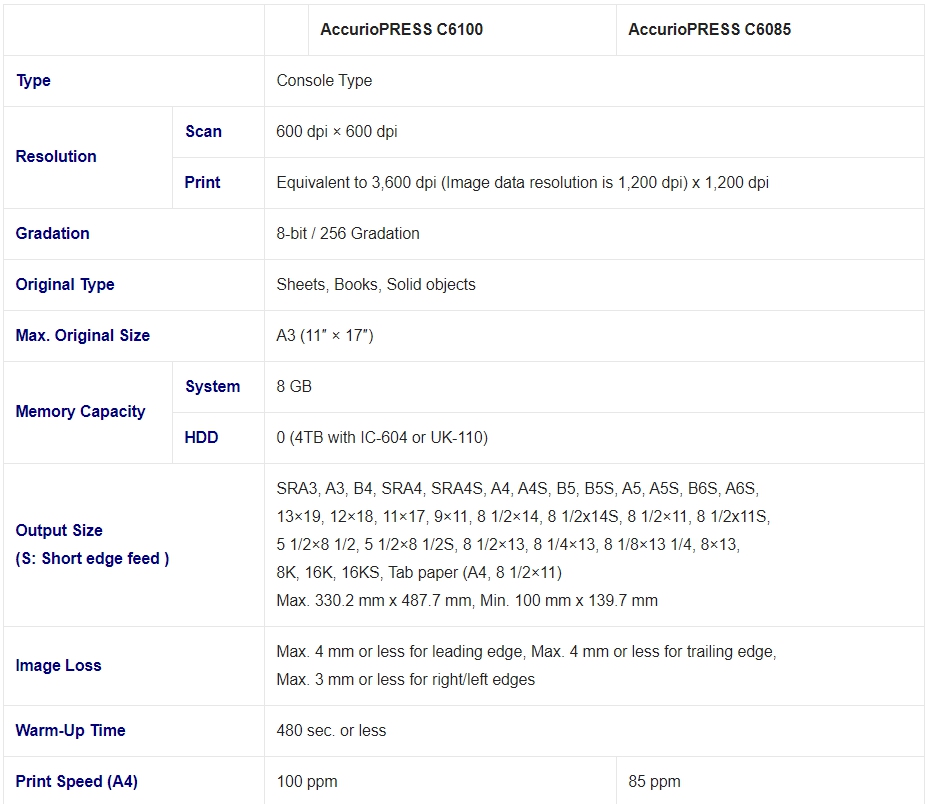
Task: Select the Resolution row label
Action: pos(56,156)
